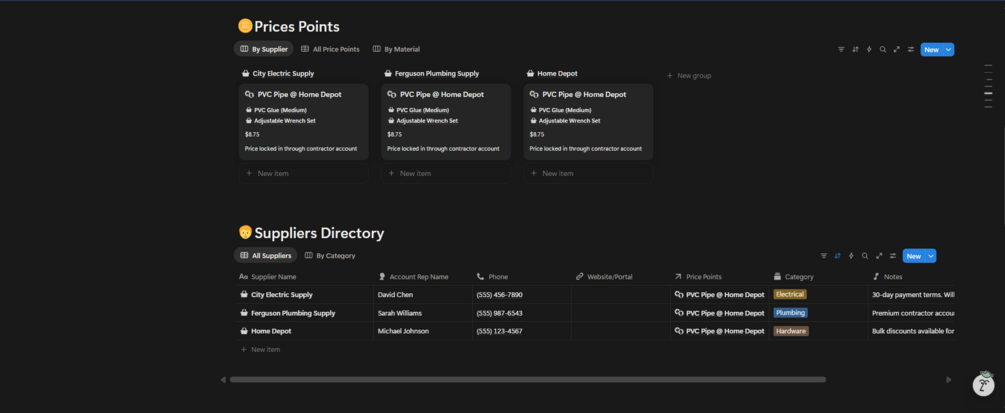Viewport: 1005px width, 413px height.
Task: Open PVC Pipe card in Ferguson Plumbing Supply column
Action: click(446, 122)
